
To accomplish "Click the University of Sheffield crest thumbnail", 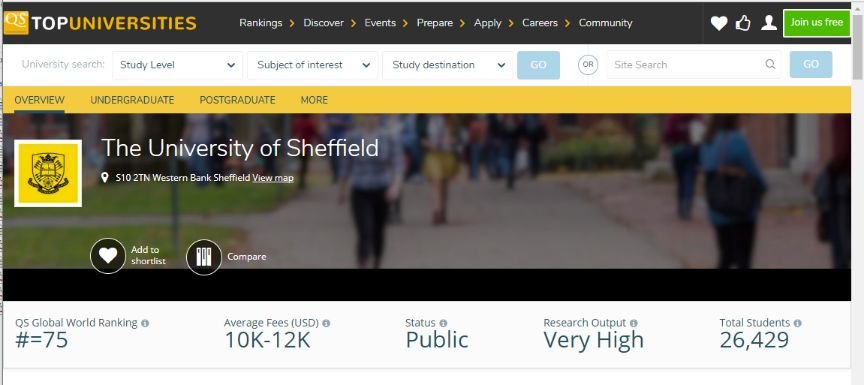I will tap(48, 173).
